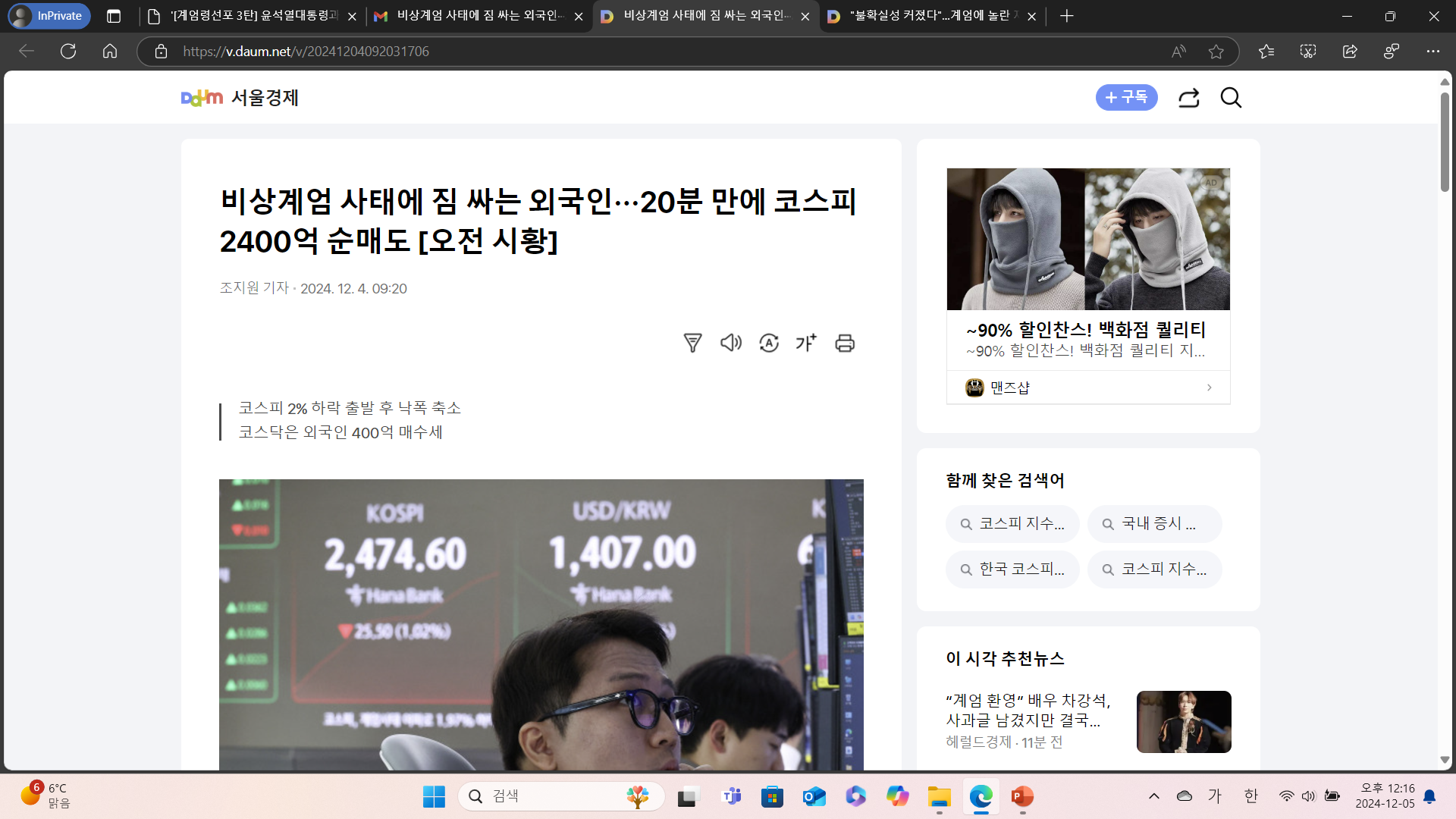Click the article summary funnel icon

pyautogui.click(x=692, y=343)
